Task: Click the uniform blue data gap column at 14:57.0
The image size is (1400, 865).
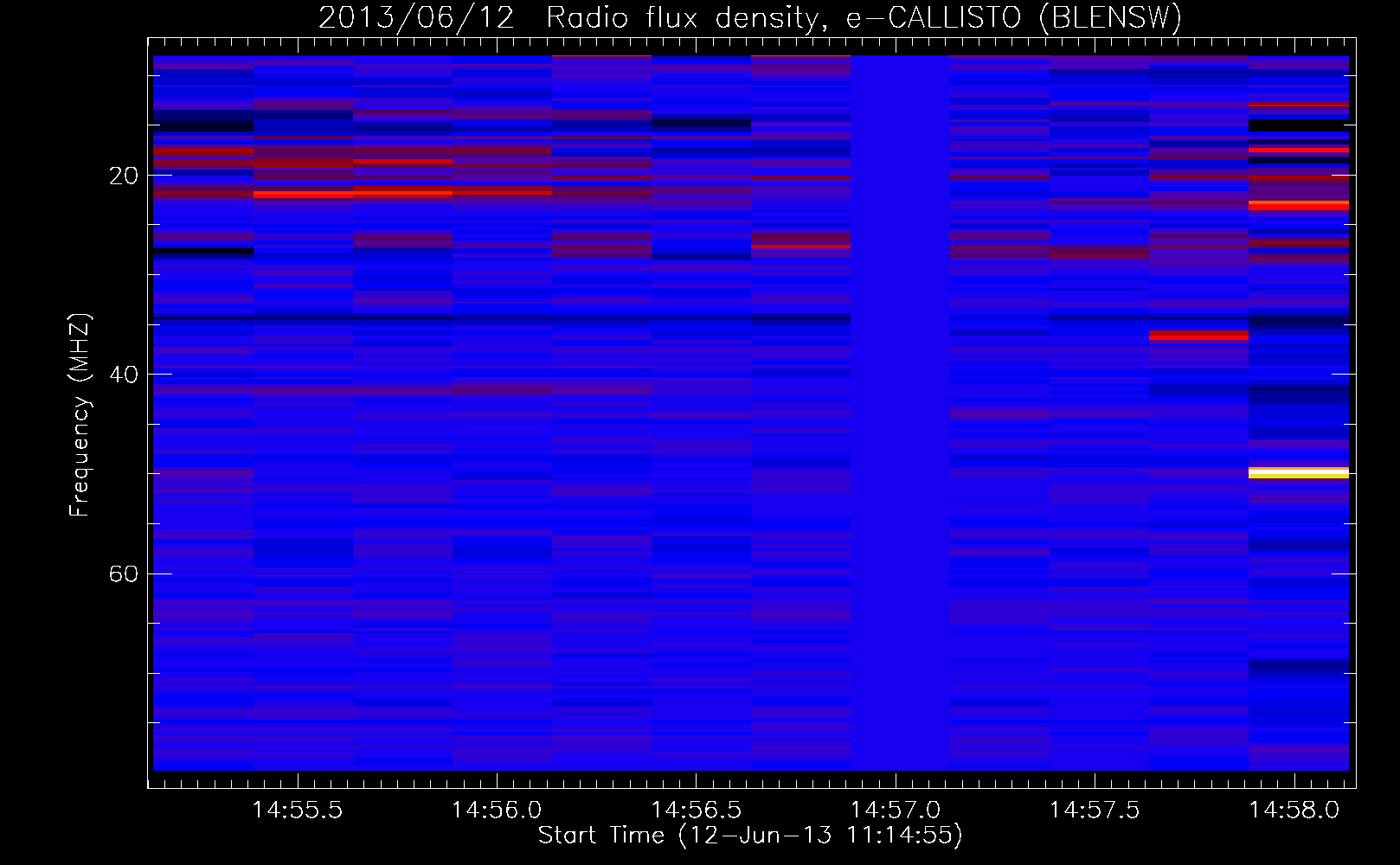Action: pos(900,413)
